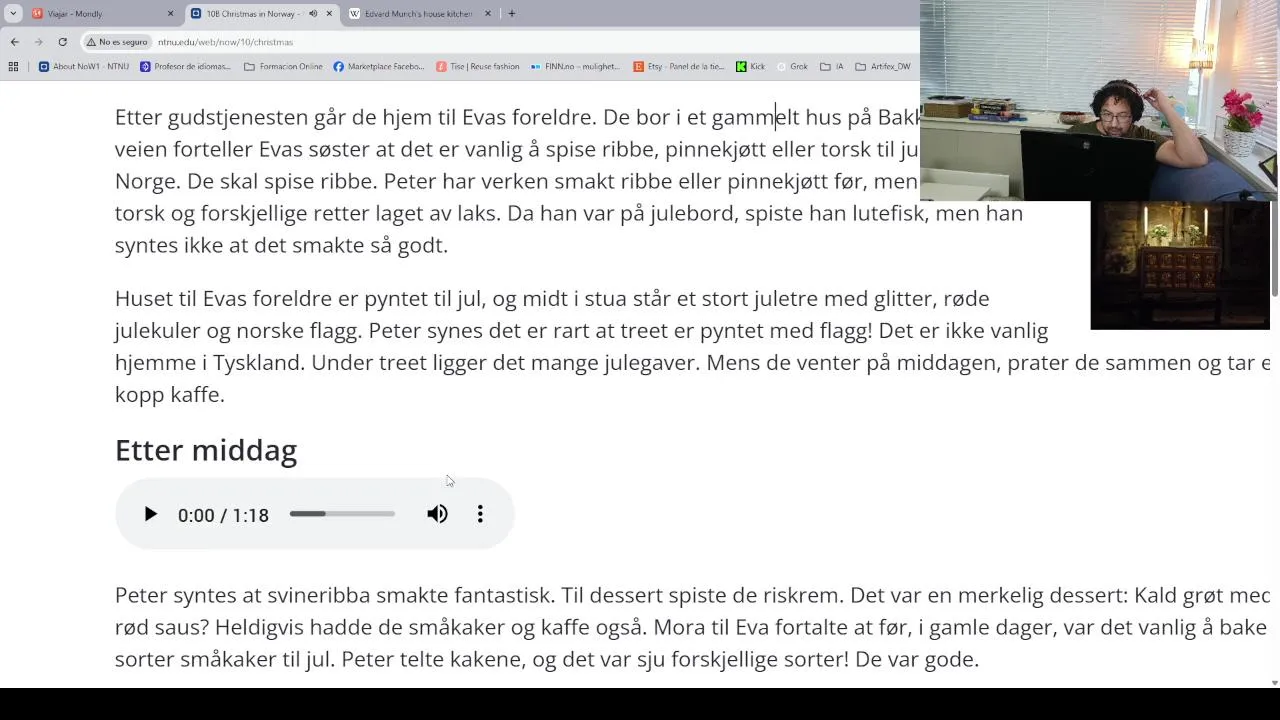Screen dimensions: 1280x720
Task: Go forward one page
Action: point(39,42)
